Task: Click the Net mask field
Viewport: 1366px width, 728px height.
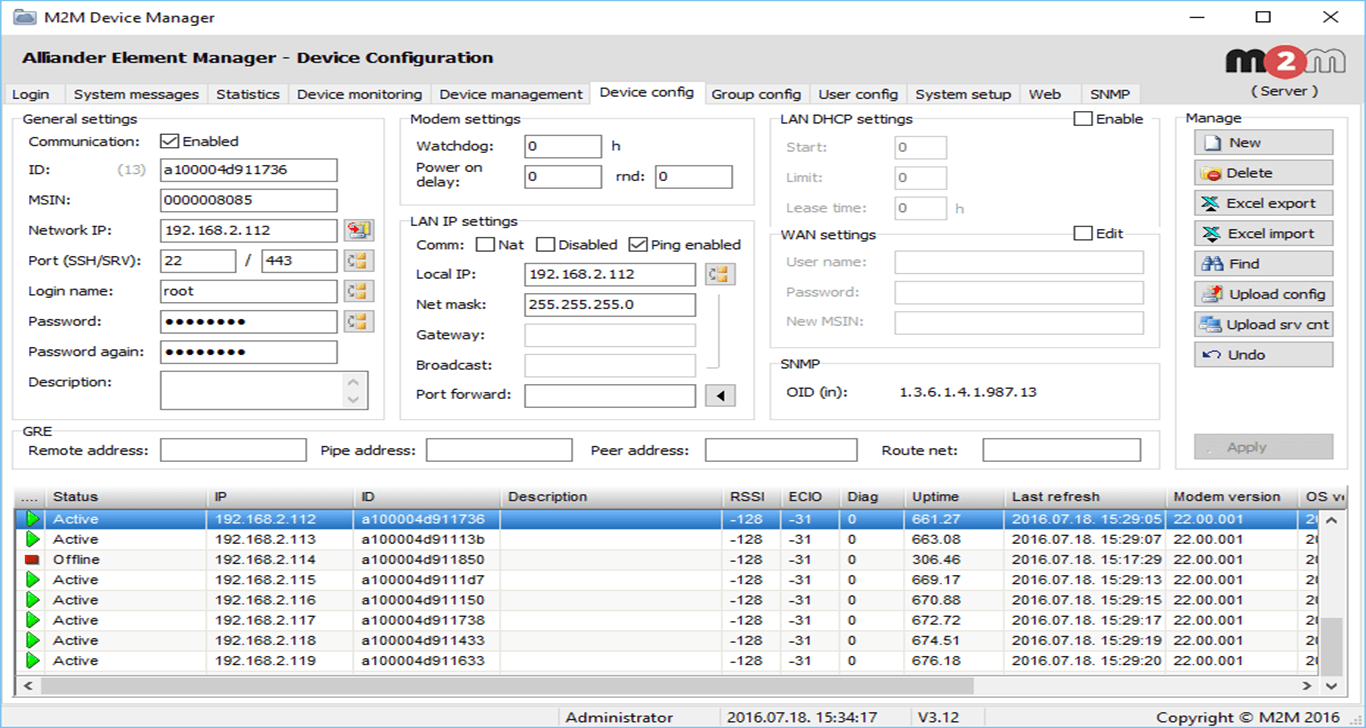Action: click(x=610, y=304)
